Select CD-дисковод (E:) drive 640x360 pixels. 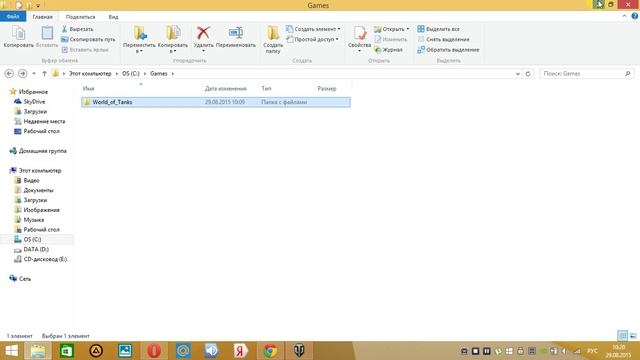[x=40, y=259]
